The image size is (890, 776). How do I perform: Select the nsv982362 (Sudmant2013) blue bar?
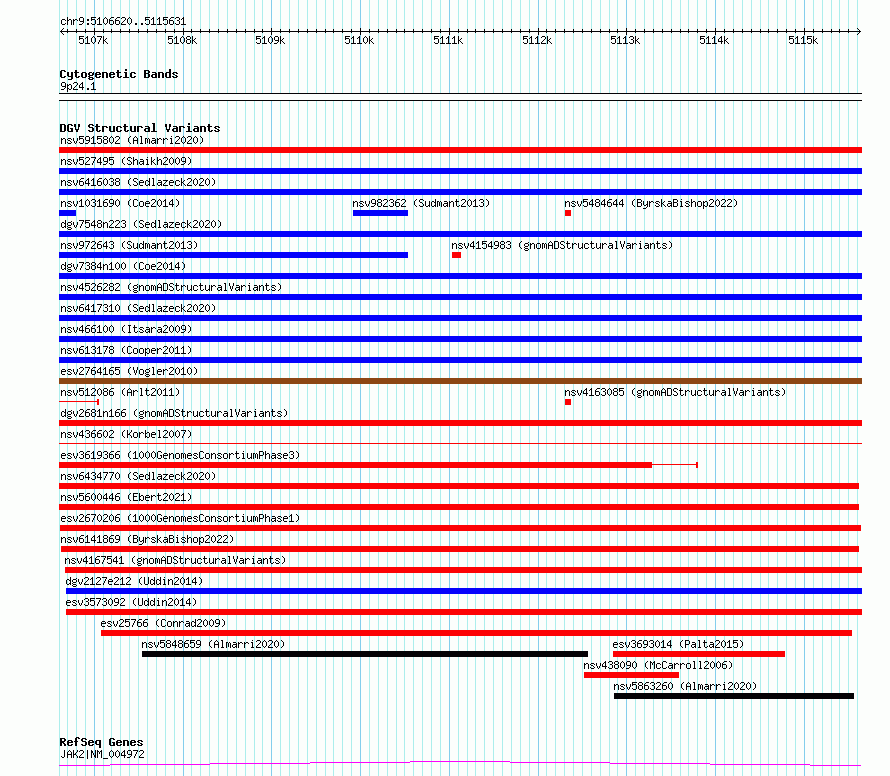(x=380, y=213)
